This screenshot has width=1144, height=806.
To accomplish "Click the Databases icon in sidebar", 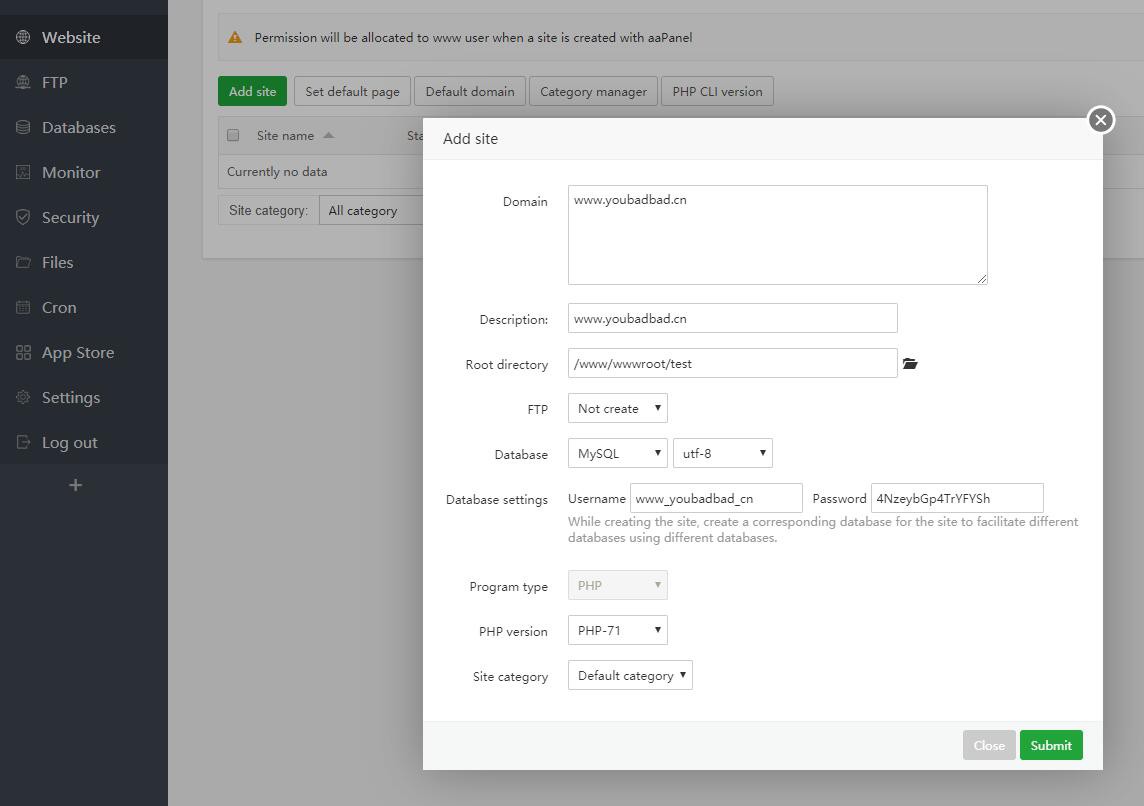I will pyautogui.click(x=23, y=127).
